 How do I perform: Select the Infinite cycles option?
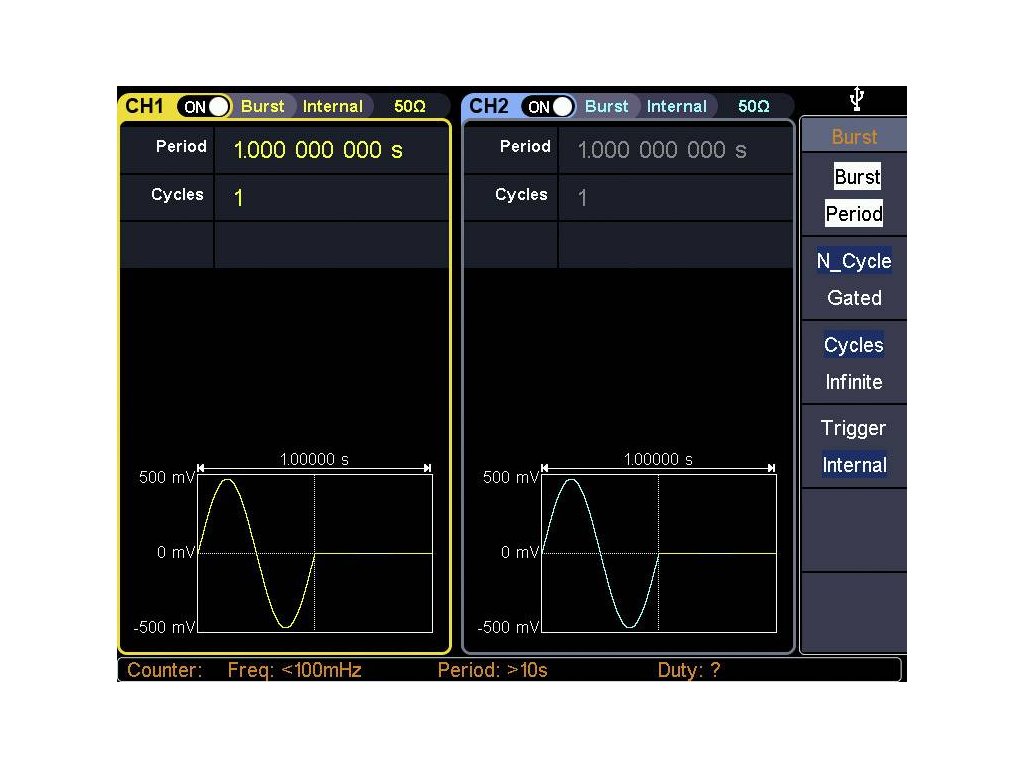click(x=854, y=382)
